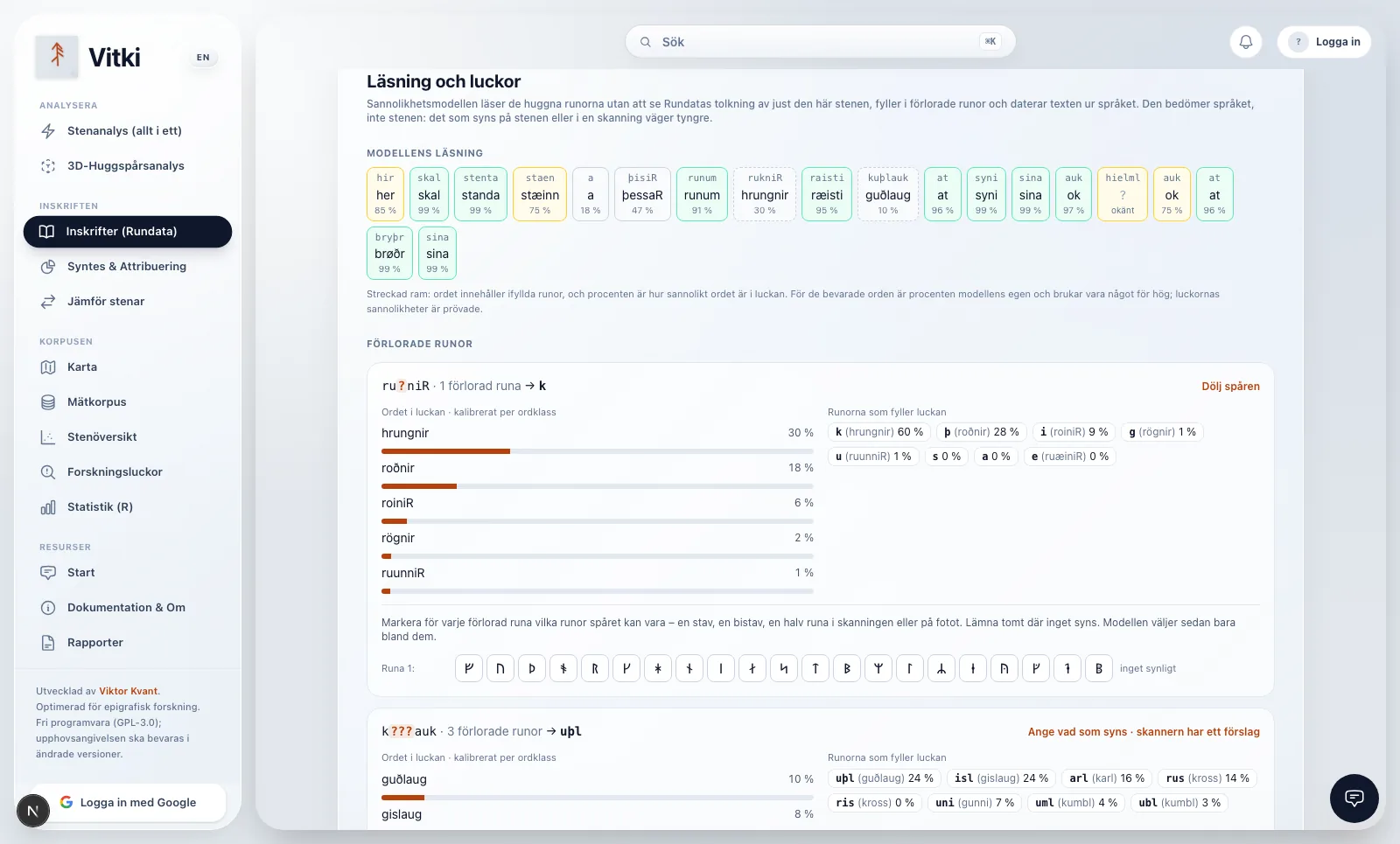Select Inskrifter (Rundata) sidebar item

click(x=128, y=232)
